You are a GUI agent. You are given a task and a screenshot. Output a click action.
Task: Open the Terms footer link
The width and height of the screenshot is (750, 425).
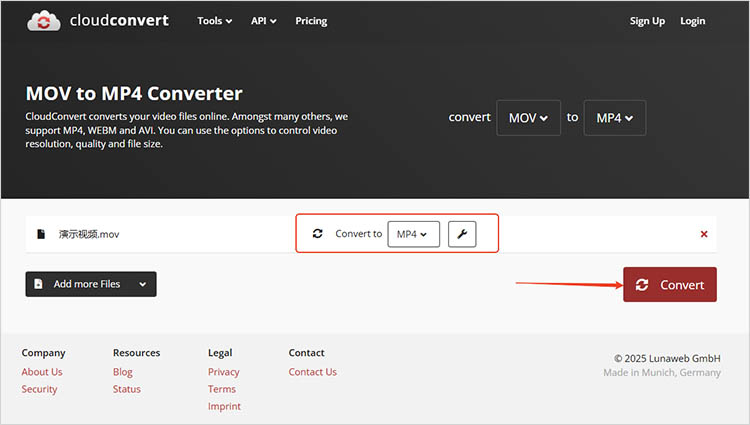coord(221,389)
